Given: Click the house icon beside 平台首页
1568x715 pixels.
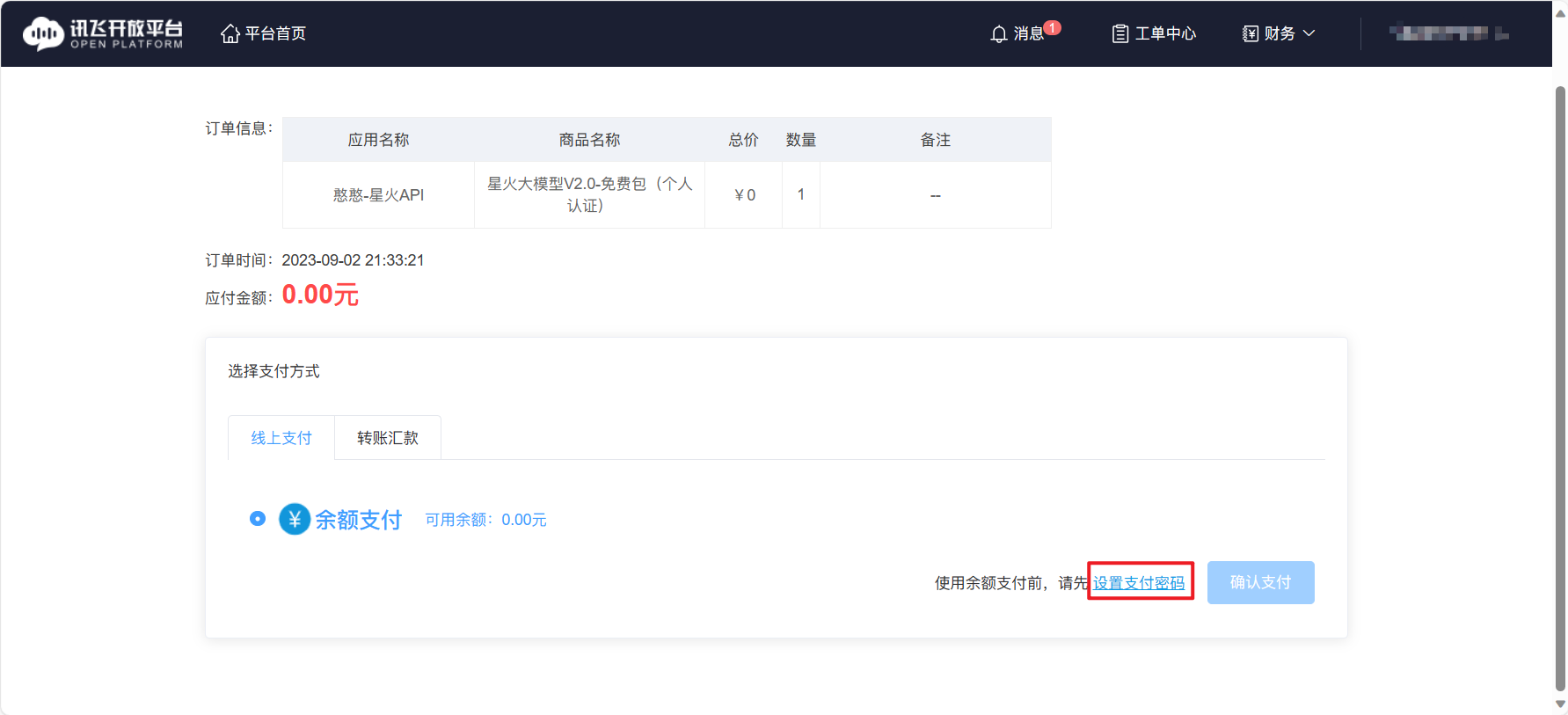Looking at the screenshot, I should coord(230,33).
